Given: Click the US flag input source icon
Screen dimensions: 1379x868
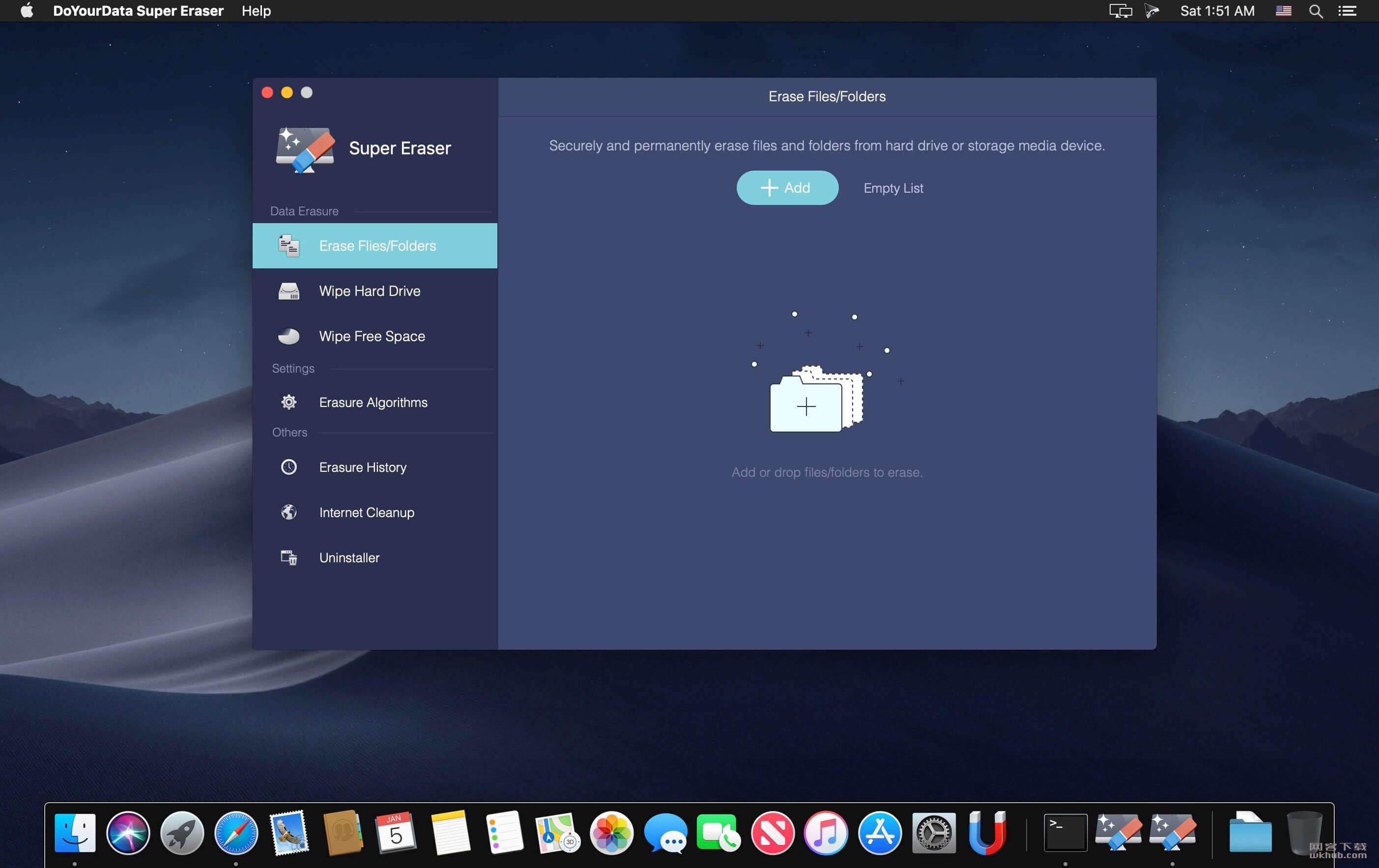Looking at the screenshot, I should (1283, 11).
